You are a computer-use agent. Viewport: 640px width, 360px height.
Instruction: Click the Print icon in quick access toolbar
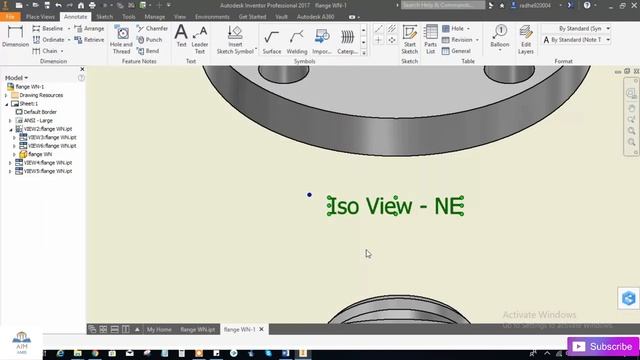(x=92, y=5)
